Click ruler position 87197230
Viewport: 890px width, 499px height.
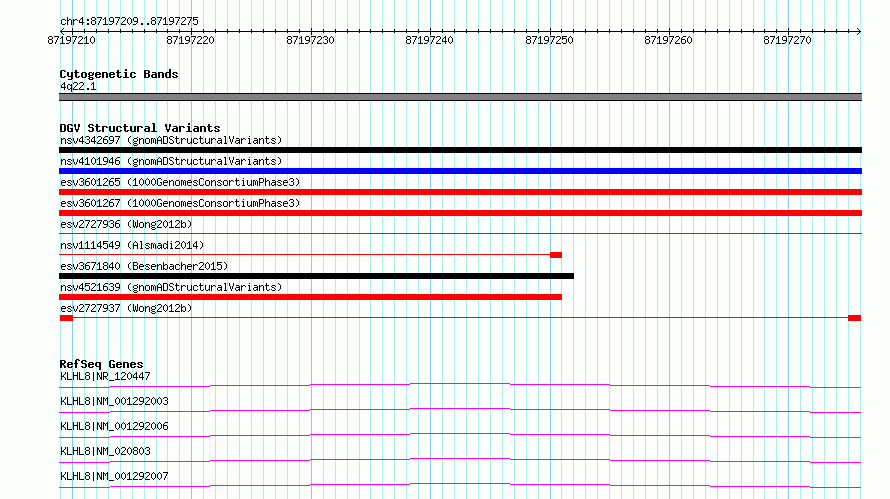[x=310, y=40]
